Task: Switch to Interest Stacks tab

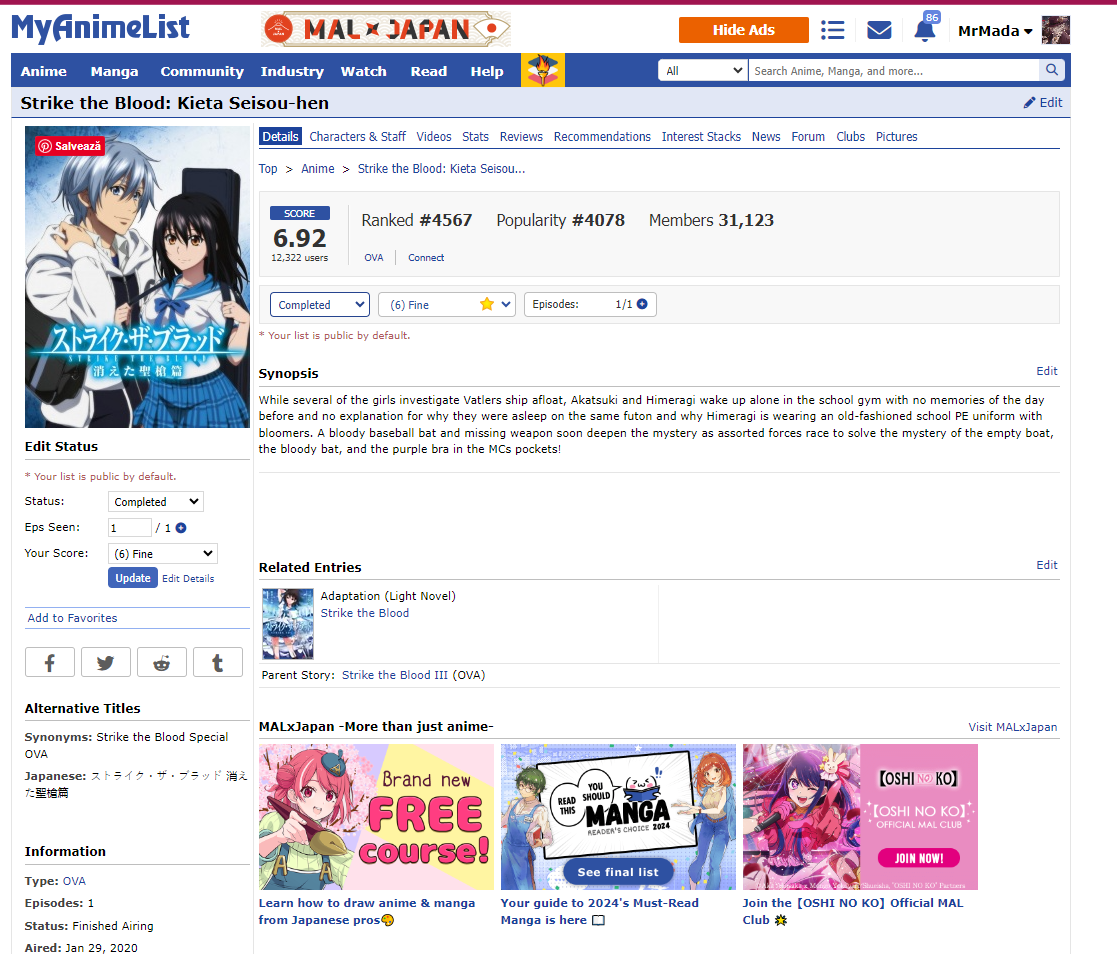Action: 701,136
